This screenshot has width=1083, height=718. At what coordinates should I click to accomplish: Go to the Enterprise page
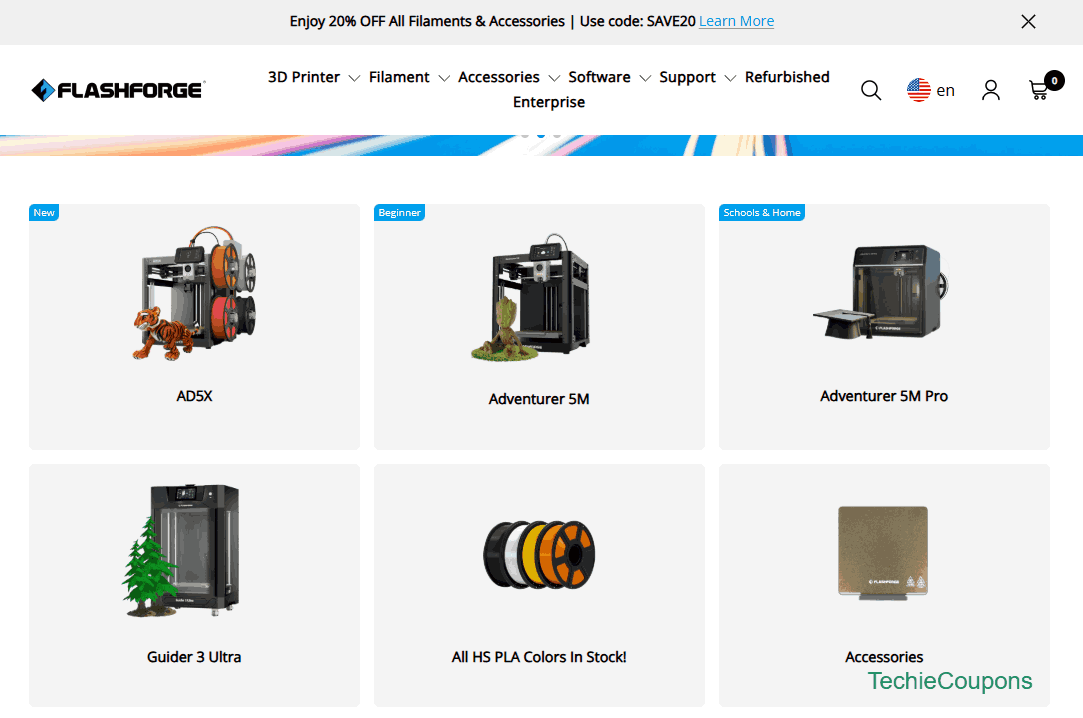pyautogui.click(x=549, y=102)
